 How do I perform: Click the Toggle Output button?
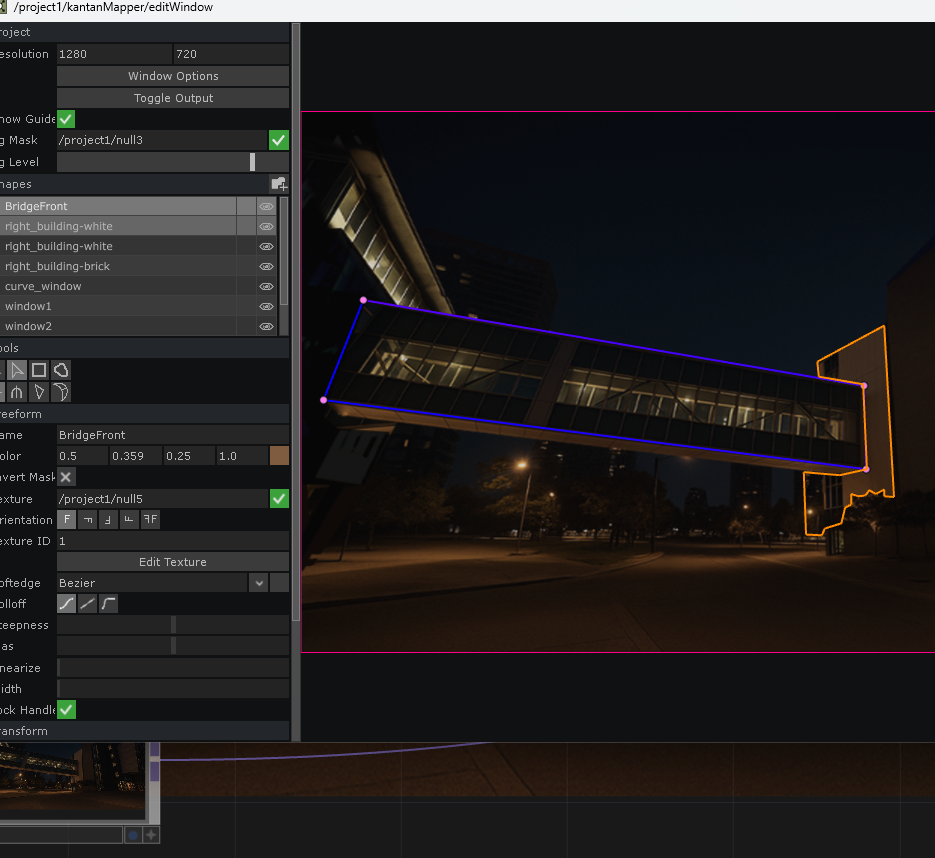[172, 97]
